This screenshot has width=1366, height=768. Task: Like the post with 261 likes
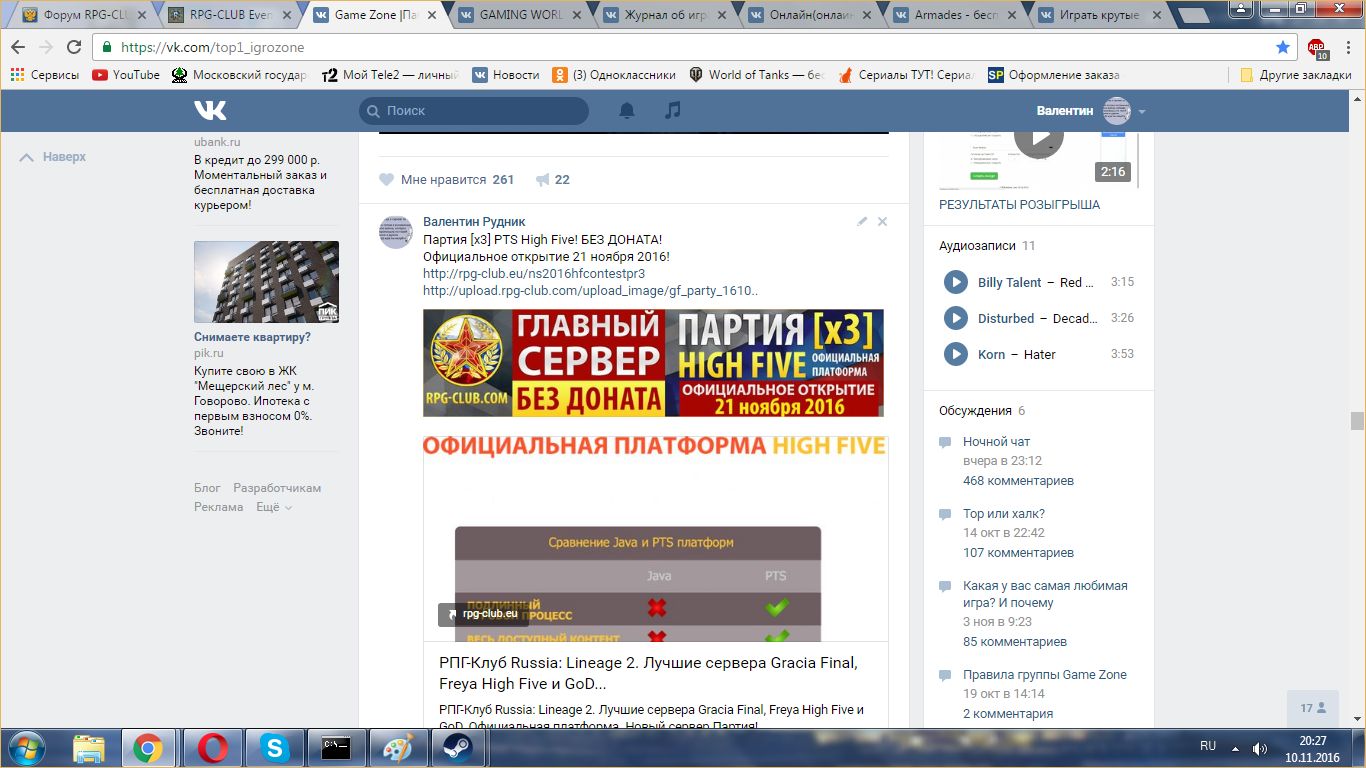pos(446,180)
